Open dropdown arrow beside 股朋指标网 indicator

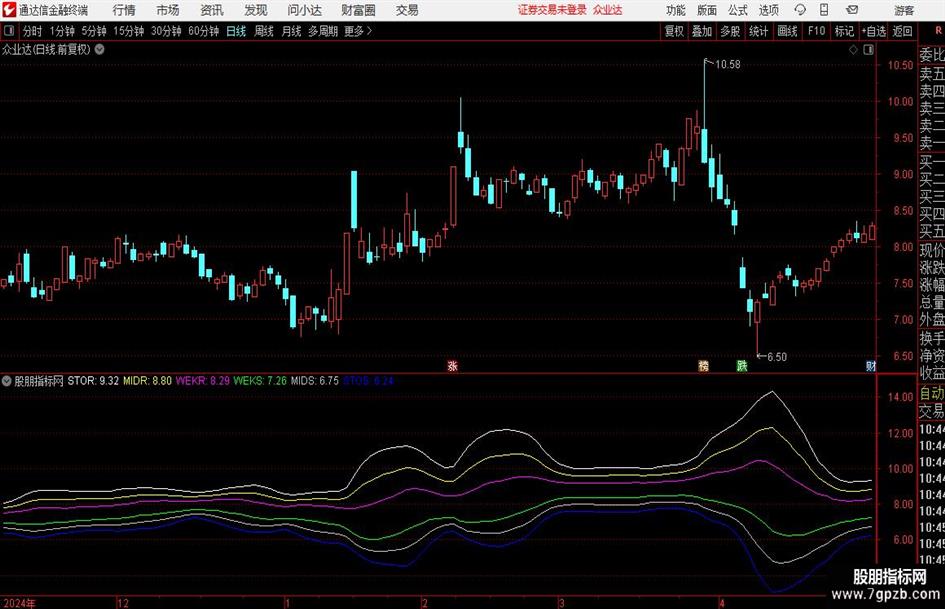pyautogui.click(x=7, y=381)
